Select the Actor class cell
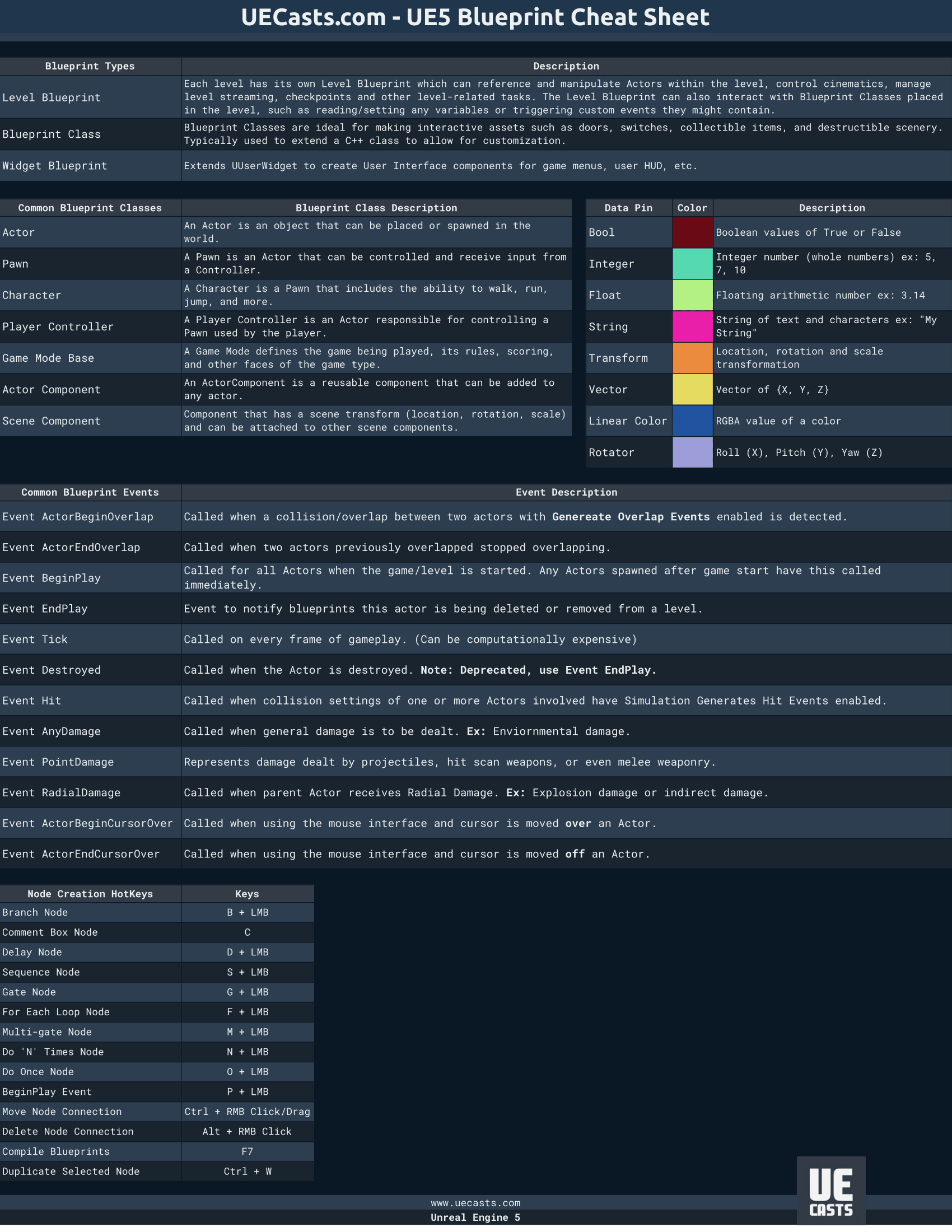952x1232 pixels. (x=90, y=232)
